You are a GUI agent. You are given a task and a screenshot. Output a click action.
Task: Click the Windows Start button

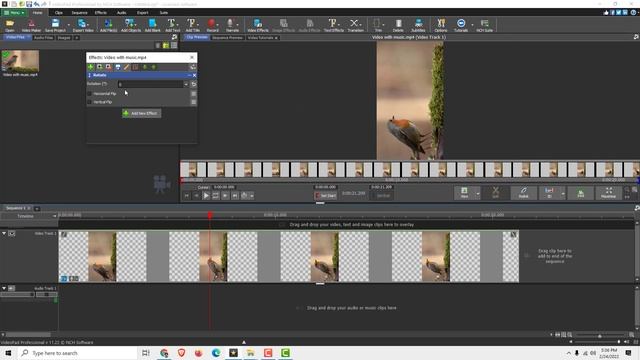coord(8,353)
